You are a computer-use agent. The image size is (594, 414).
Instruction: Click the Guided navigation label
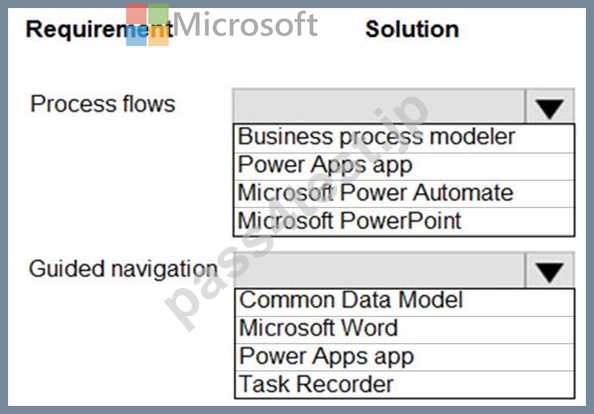click(123, 269)
